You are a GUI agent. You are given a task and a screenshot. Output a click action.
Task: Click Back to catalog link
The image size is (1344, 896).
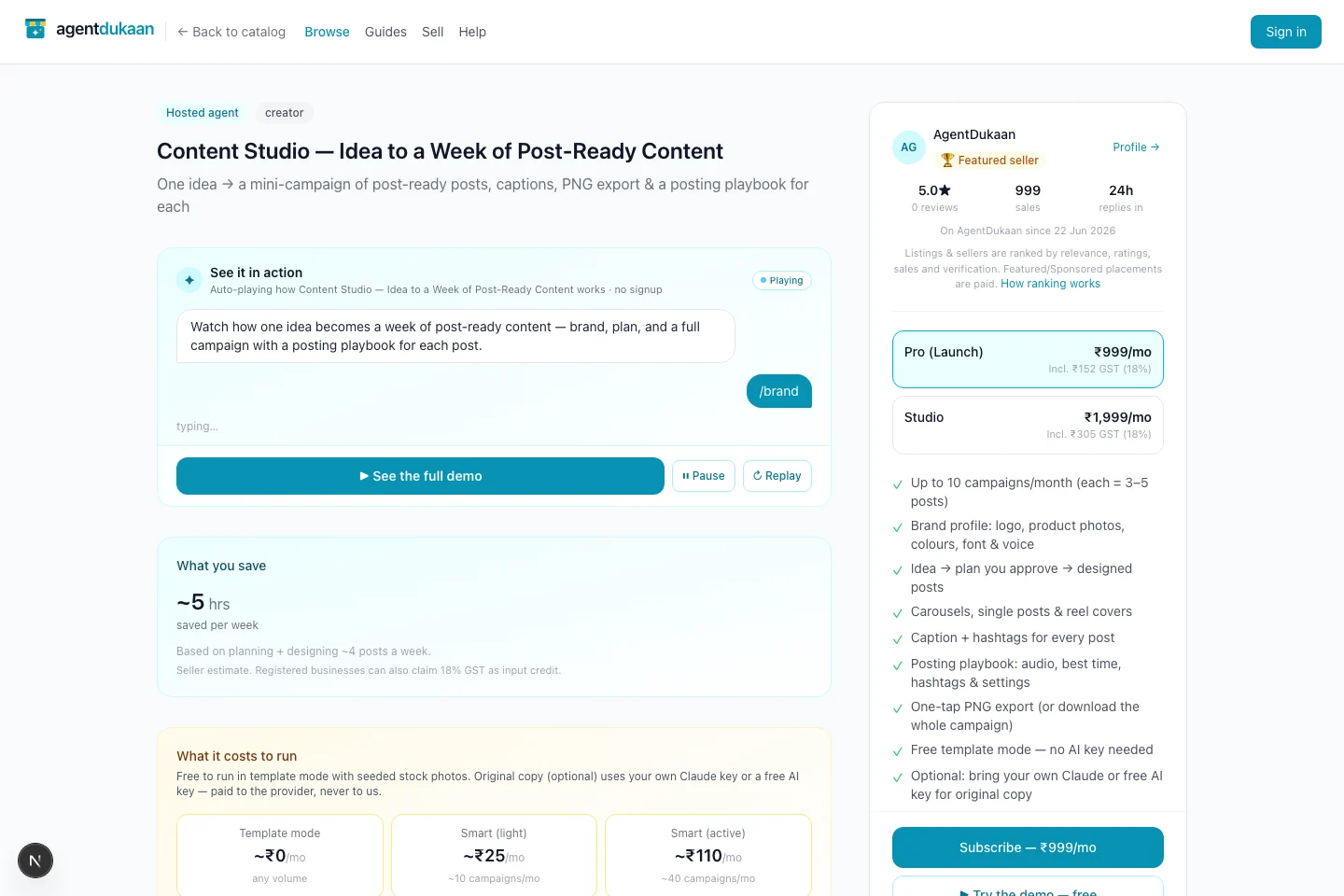[231, 32]
